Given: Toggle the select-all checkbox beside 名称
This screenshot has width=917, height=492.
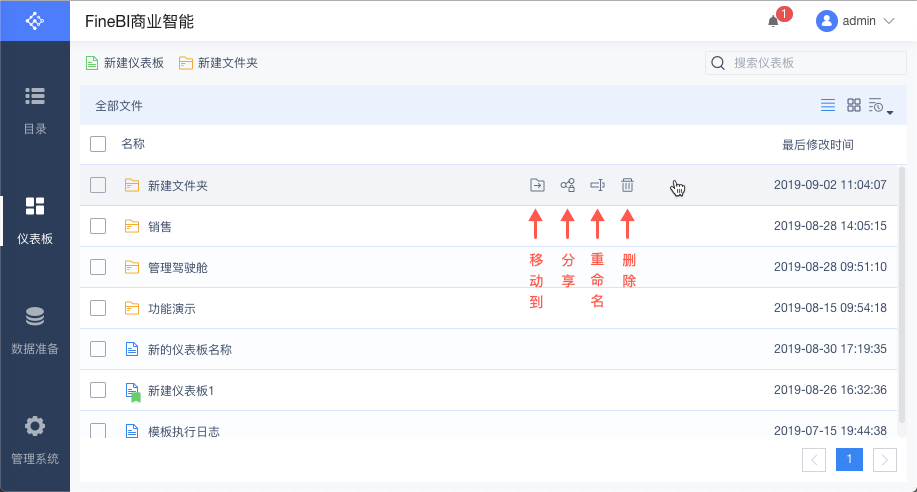Looking at the screenshot, I should tap(98, 144).
